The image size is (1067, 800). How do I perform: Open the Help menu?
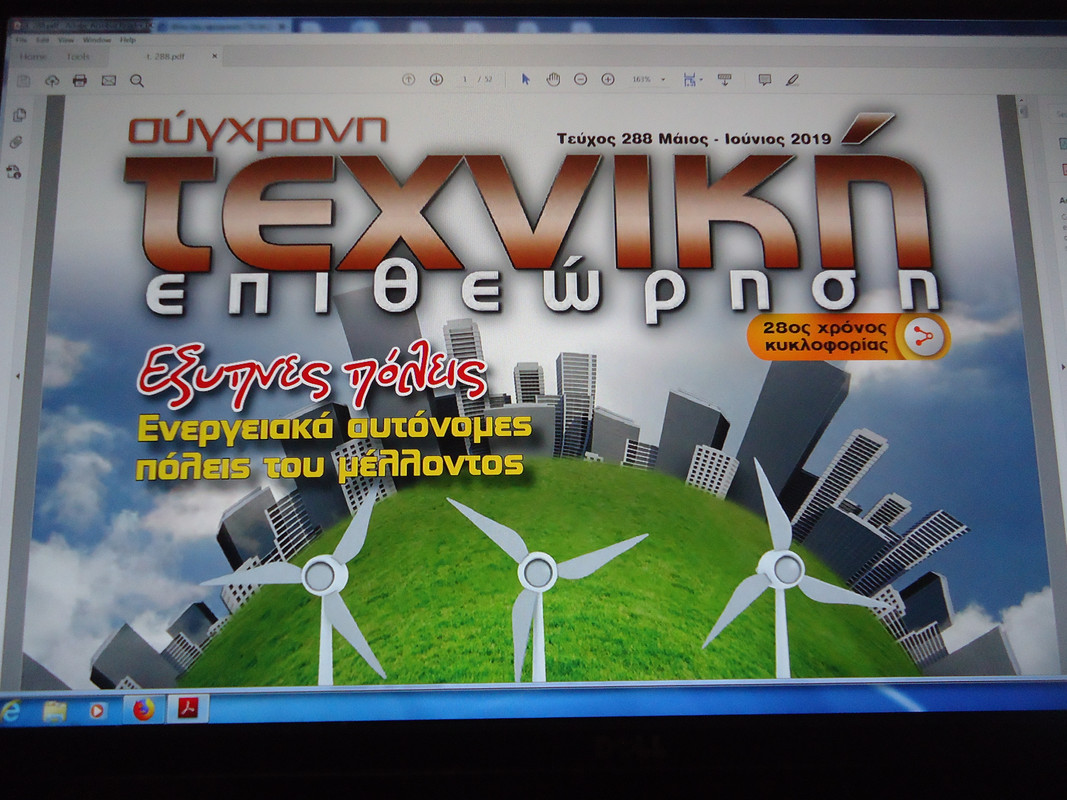tap(128, 40)
